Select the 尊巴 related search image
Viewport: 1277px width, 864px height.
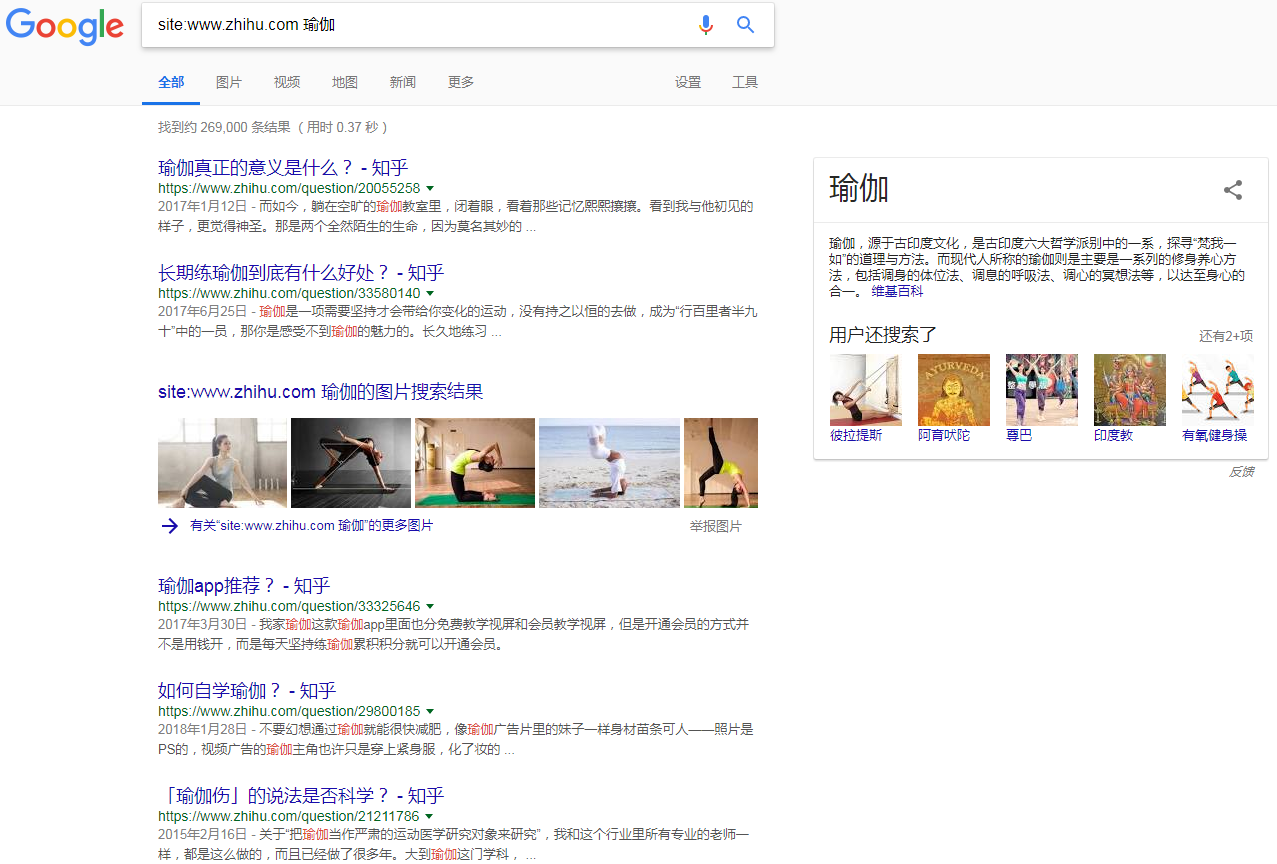click(1041, 390)
